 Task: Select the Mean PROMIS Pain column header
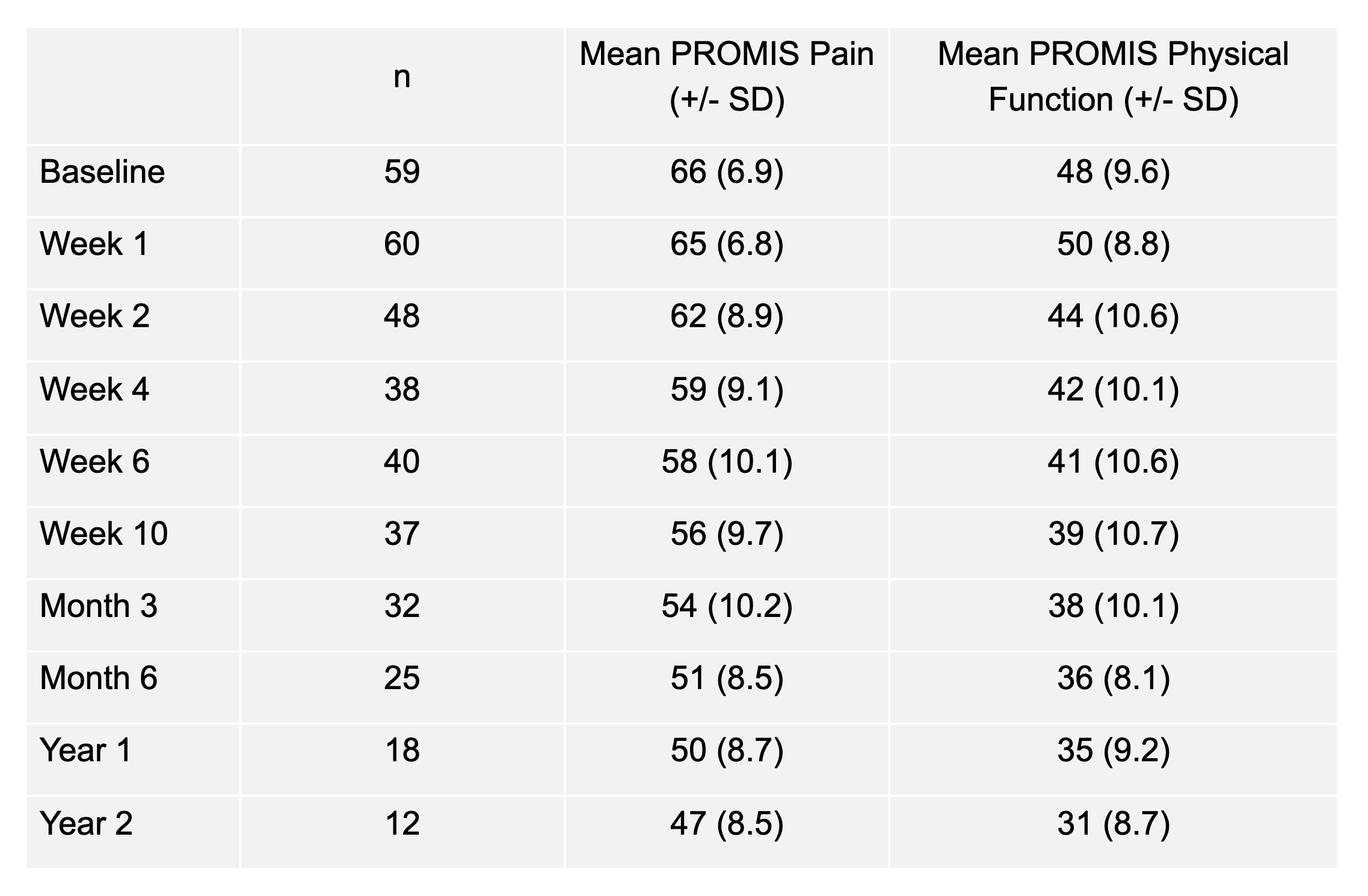727,76
